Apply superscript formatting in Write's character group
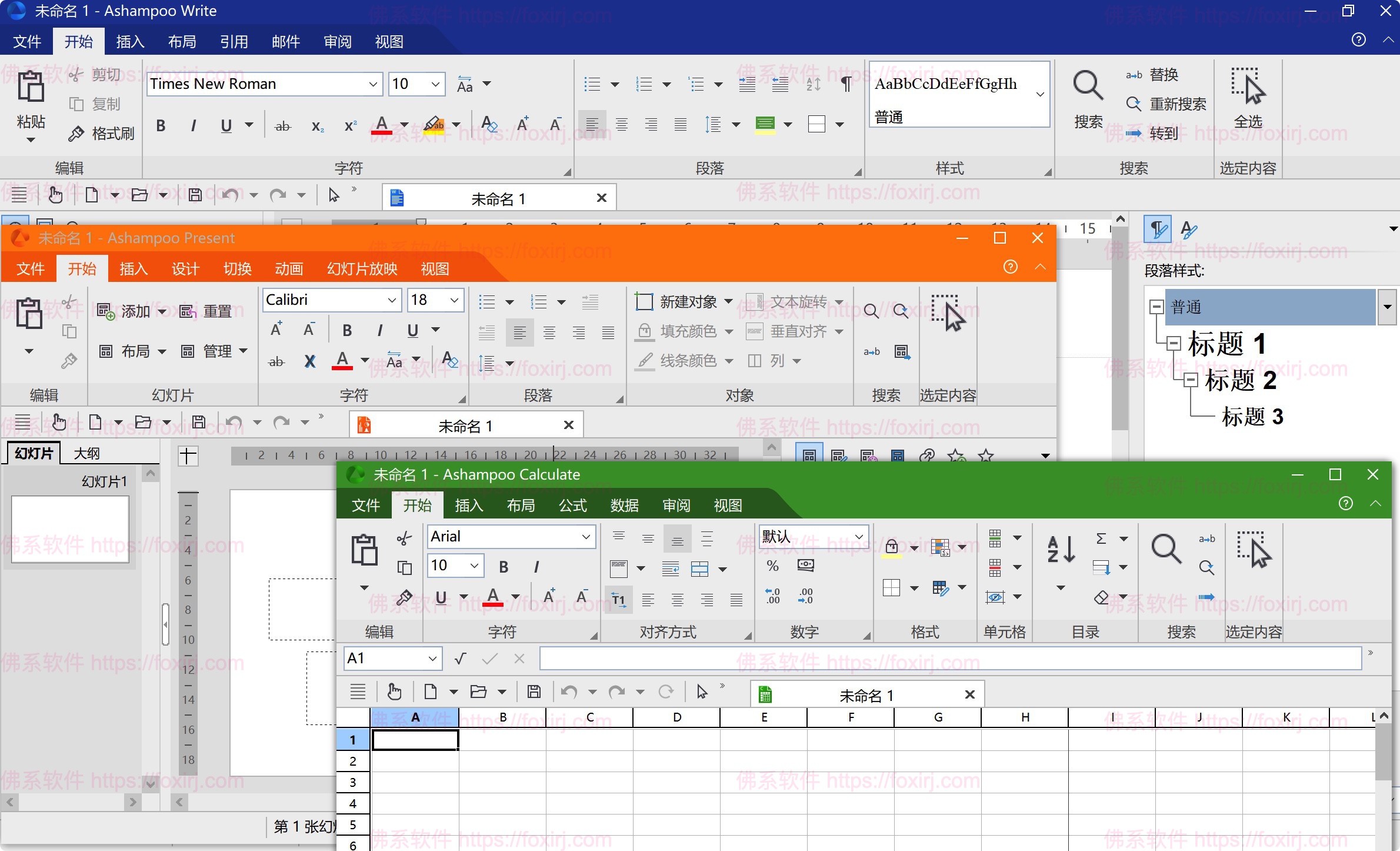The height and width of the screenshot is (851, 1400). click(x=349, y=125)
